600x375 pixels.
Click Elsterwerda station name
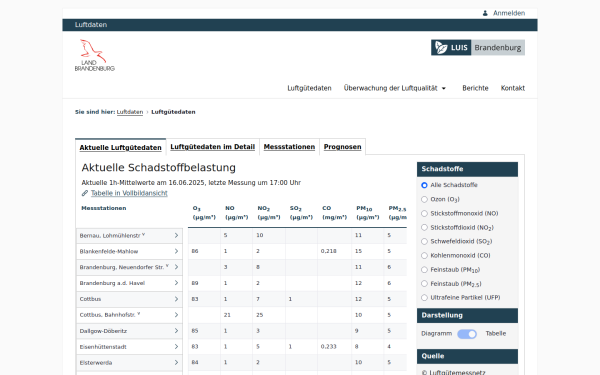pos(96,363)
